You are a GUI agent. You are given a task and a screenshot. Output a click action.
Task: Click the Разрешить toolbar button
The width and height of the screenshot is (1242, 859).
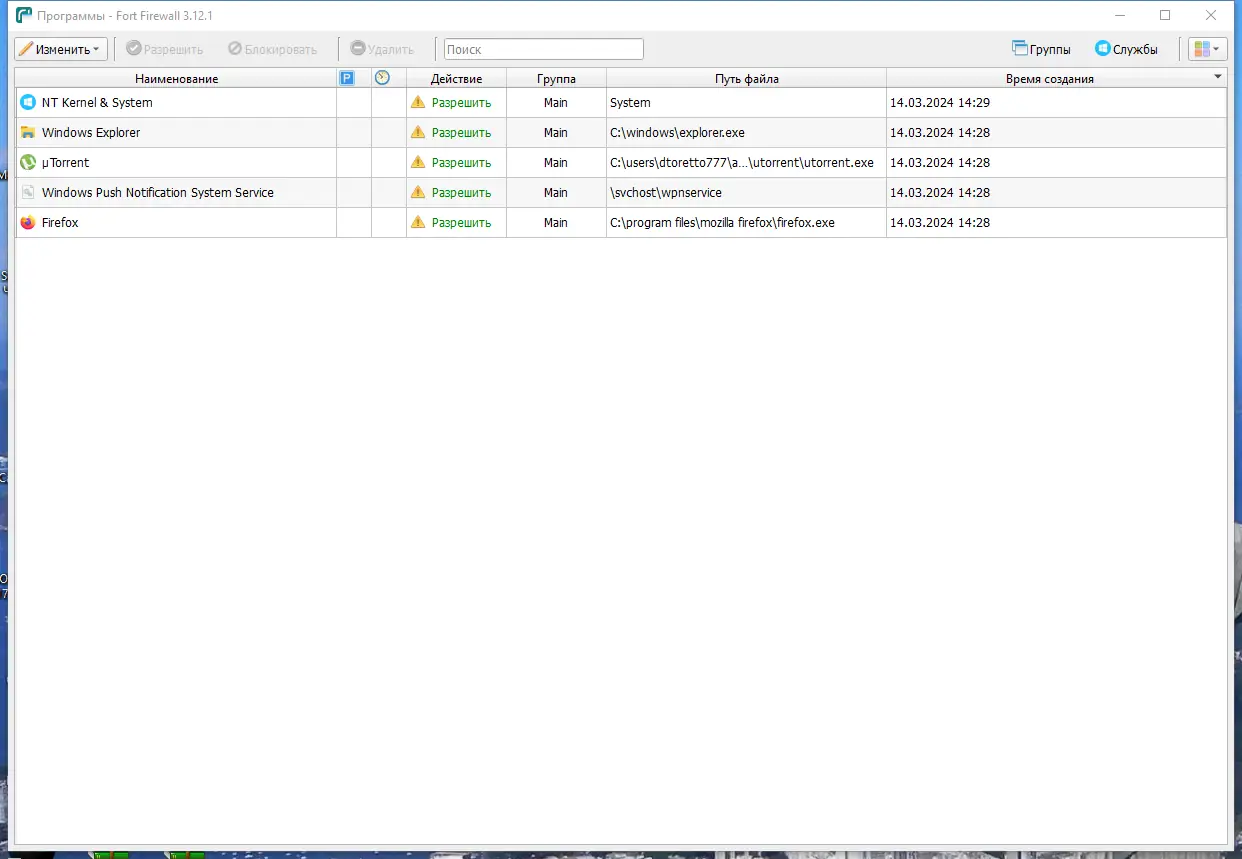(165, 49)
